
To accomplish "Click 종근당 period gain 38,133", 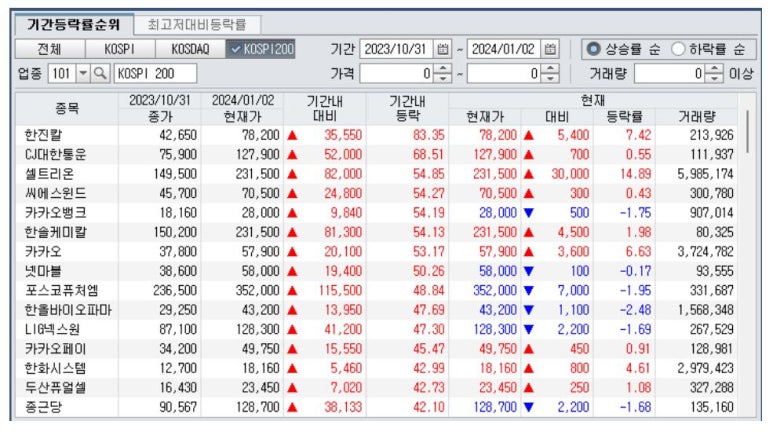I will click(x=343, y=407).
